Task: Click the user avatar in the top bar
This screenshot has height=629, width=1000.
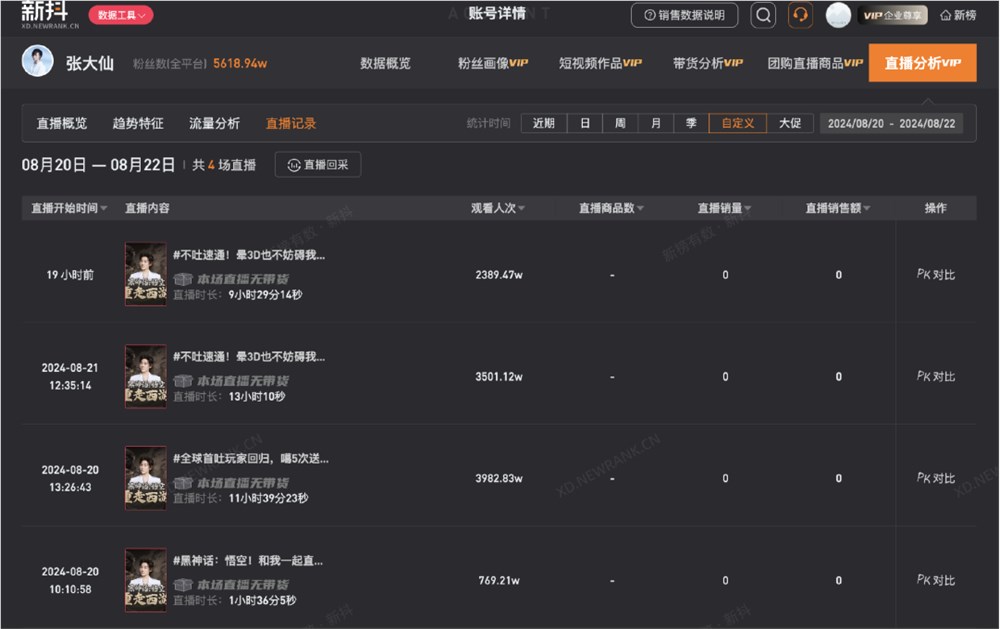Action: pos(836,15)
